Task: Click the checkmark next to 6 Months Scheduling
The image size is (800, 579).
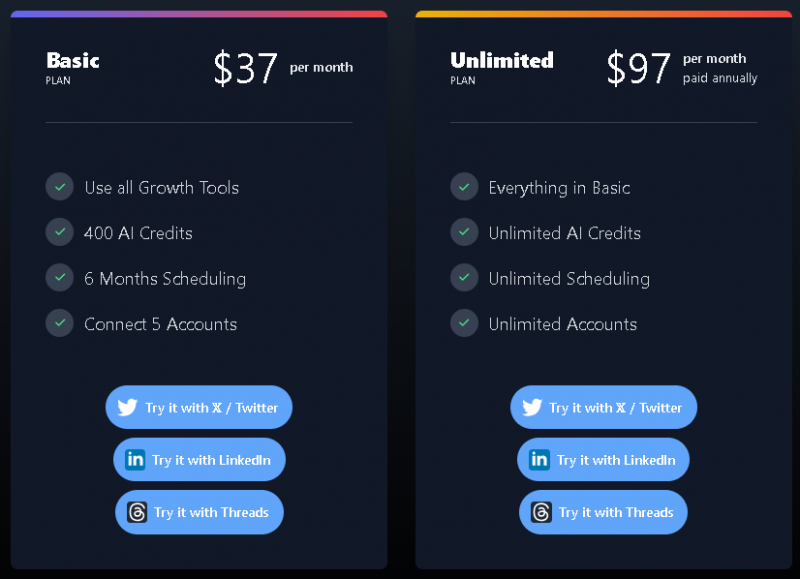Action: [59, 277]
